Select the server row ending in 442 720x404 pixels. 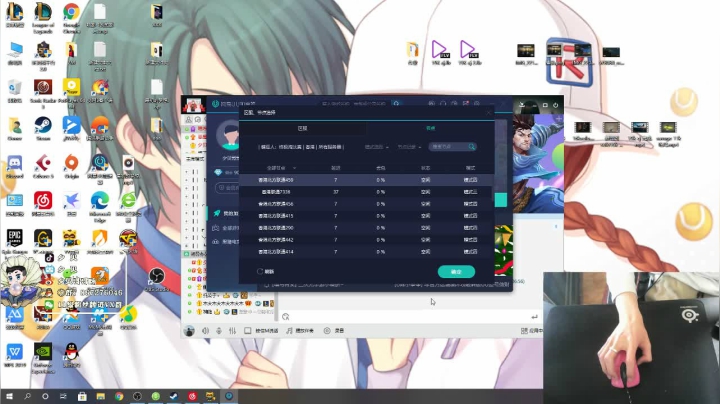[366, 240]
